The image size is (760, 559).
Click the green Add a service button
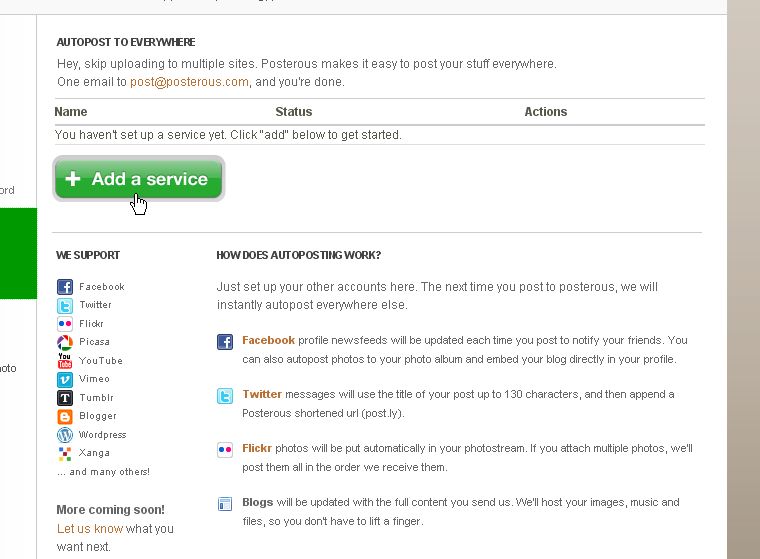(x=139, y=178)
